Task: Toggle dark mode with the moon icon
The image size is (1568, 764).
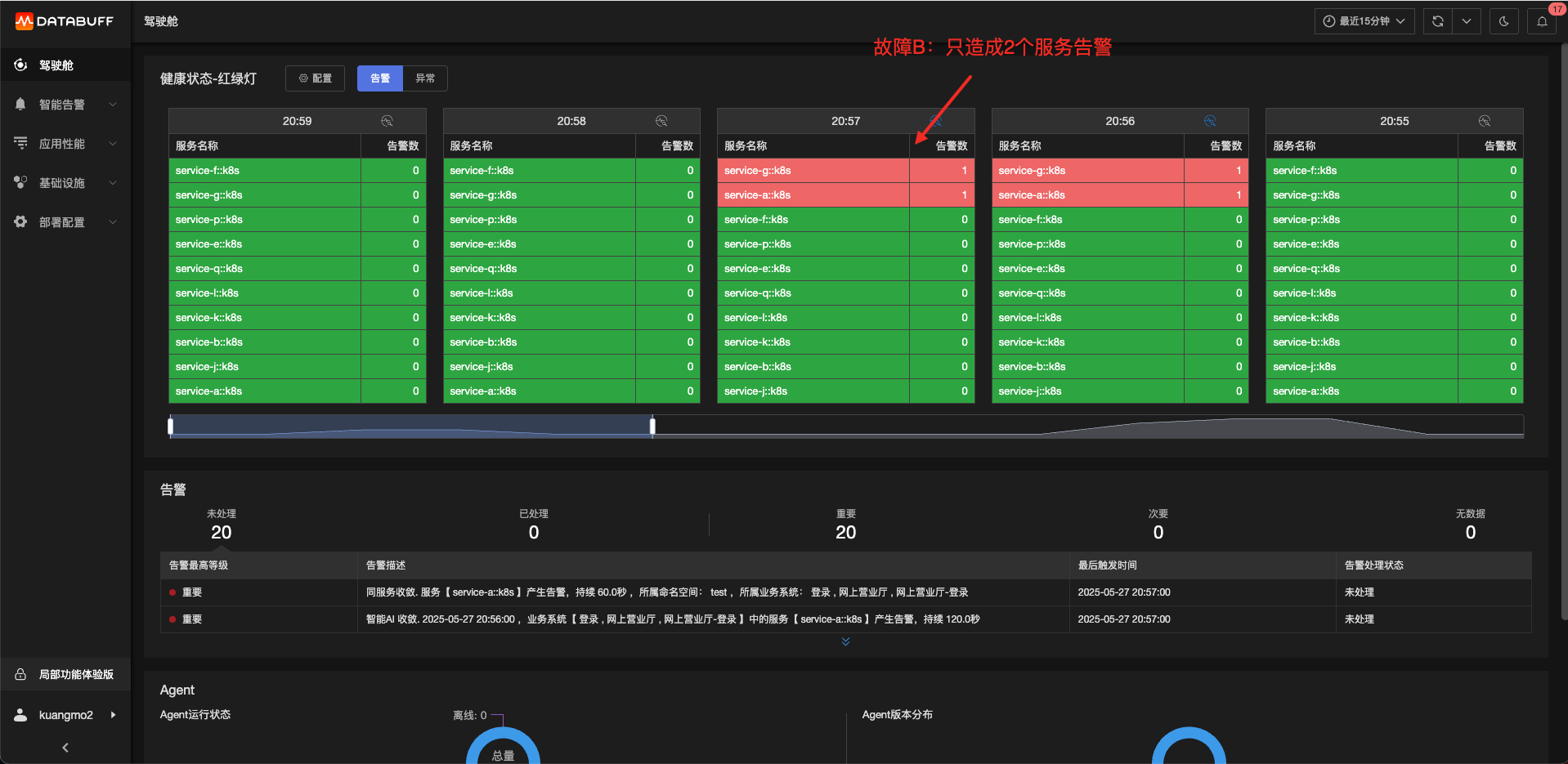Action: click(1504, 21)
